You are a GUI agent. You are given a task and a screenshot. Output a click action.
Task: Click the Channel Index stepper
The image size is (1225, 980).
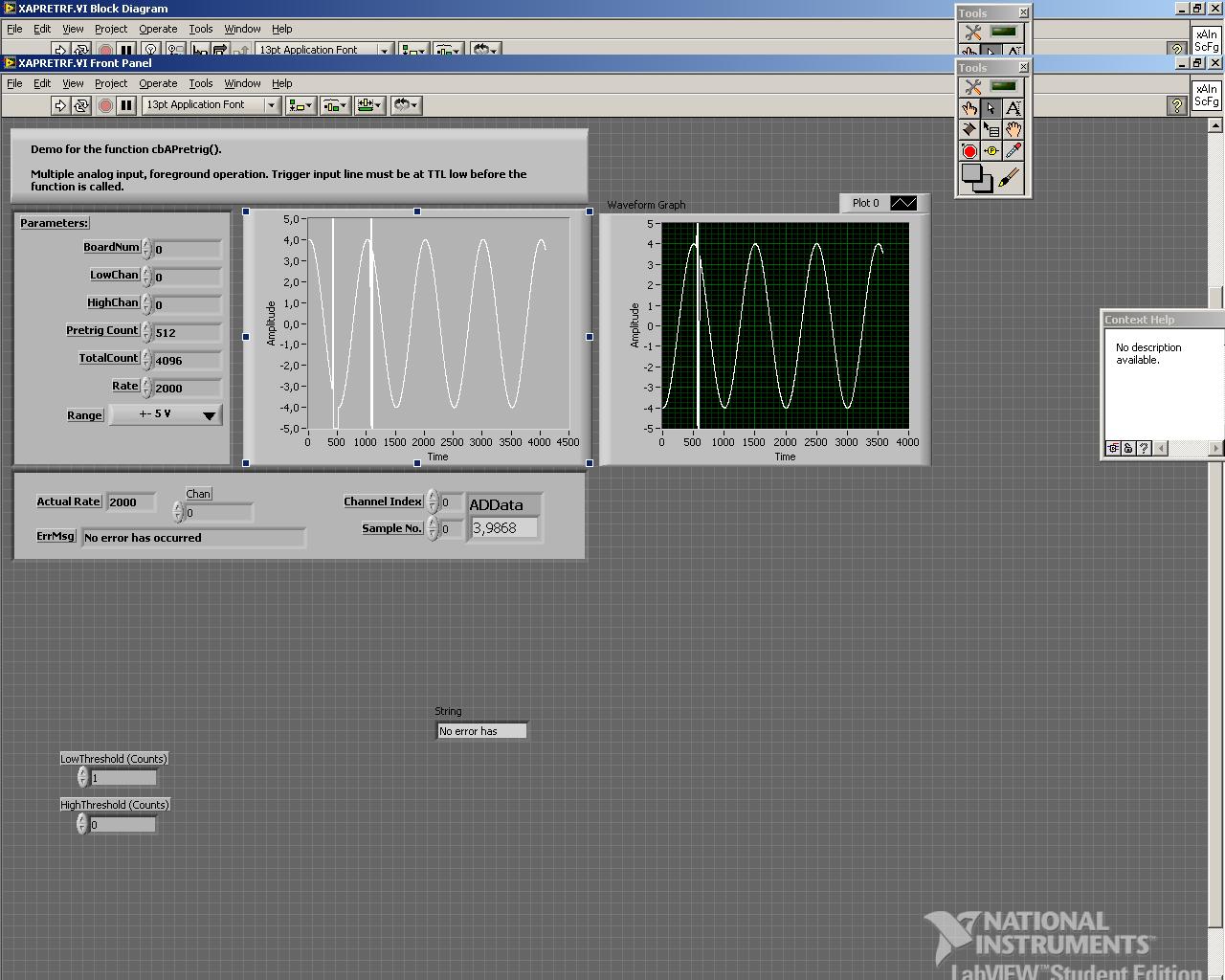433,502
